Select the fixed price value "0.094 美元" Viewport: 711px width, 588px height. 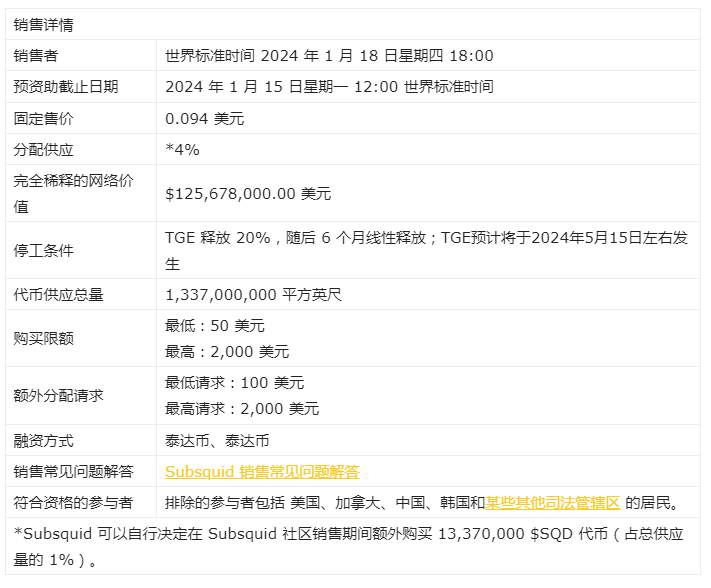(204, 118)
